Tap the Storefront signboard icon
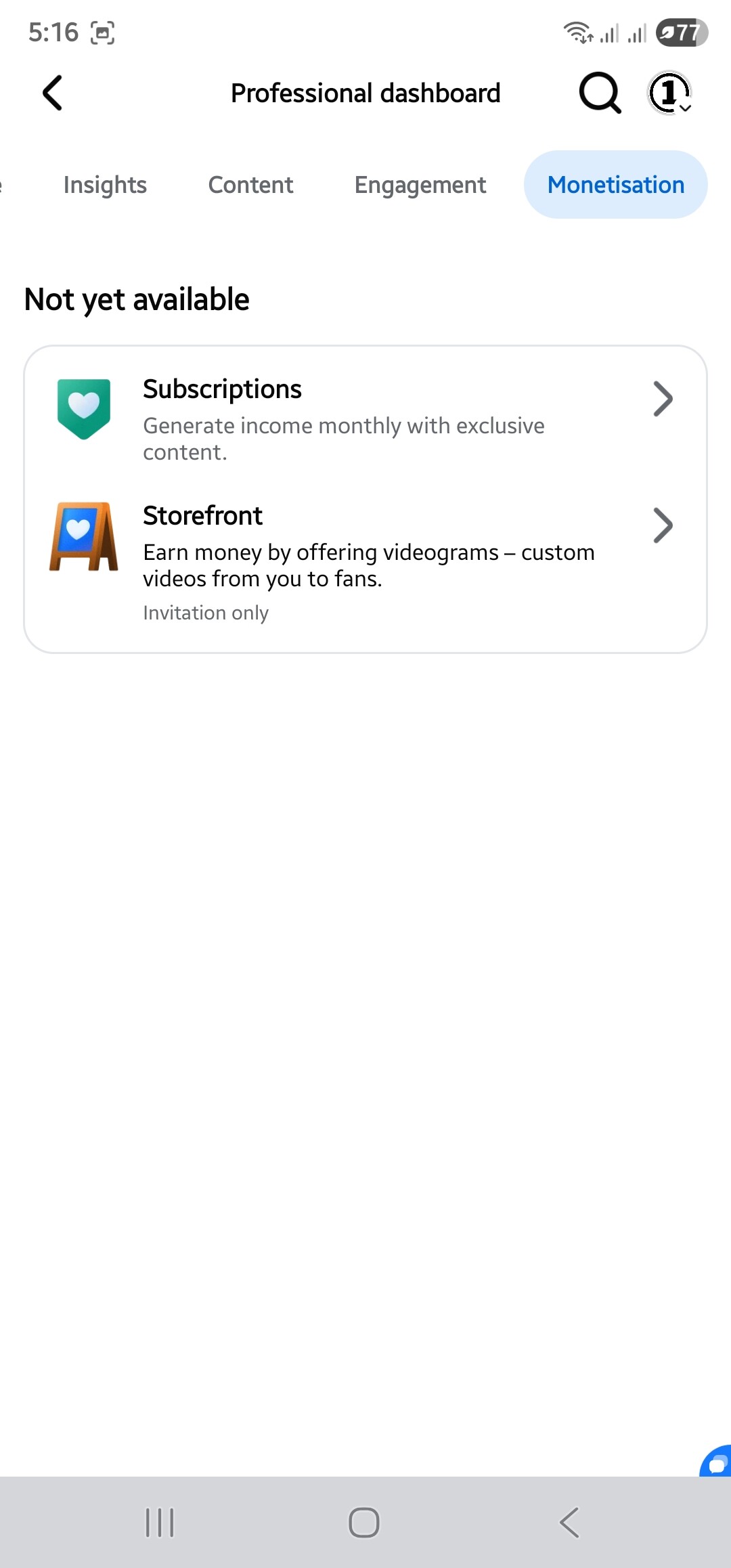 coord(84,536)
